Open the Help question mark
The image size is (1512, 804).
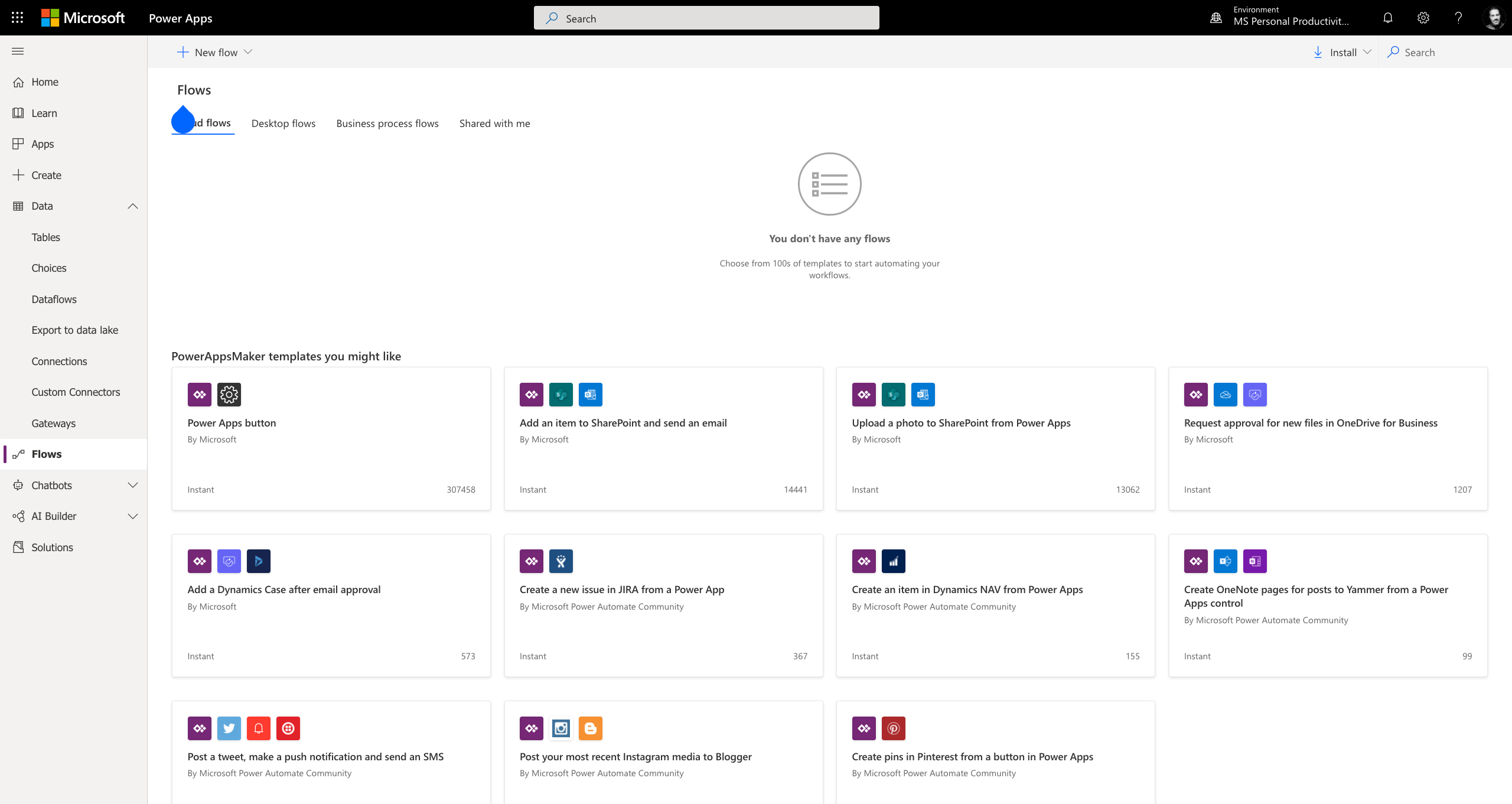[1459, 18]
